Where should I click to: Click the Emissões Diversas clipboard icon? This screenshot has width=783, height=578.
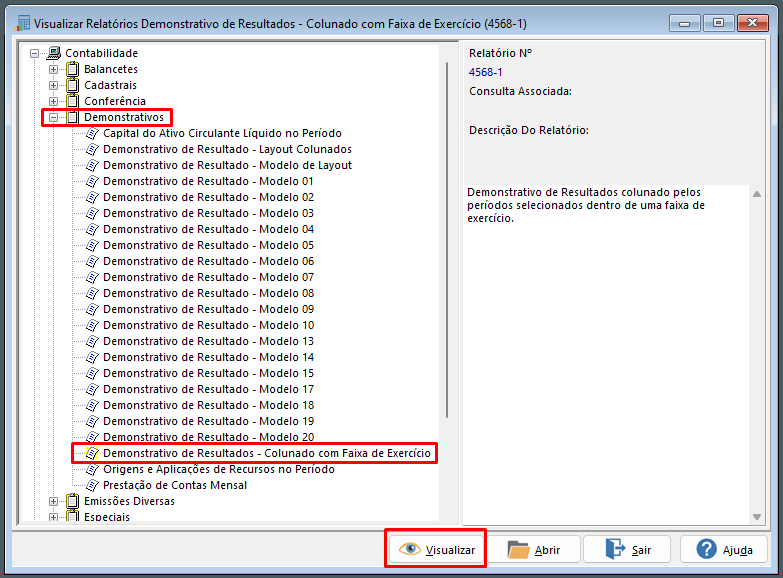[72, 501]
